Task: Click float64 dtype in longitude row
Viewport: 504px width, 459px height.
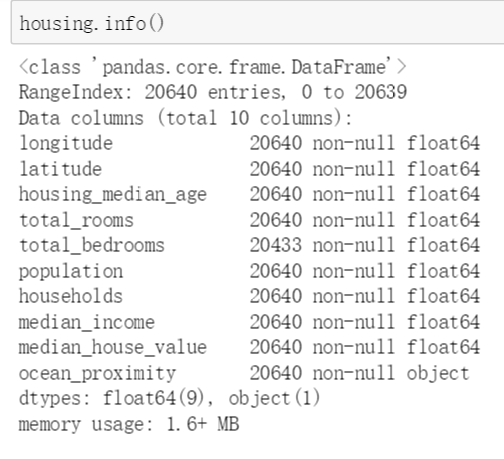Action: point(443,143)
